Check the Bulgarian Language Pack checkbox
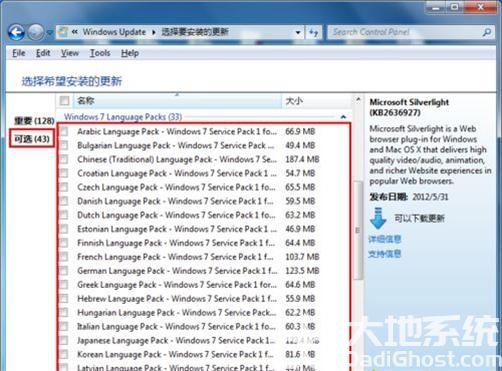502x371 pixels. [x=64, y=145]
